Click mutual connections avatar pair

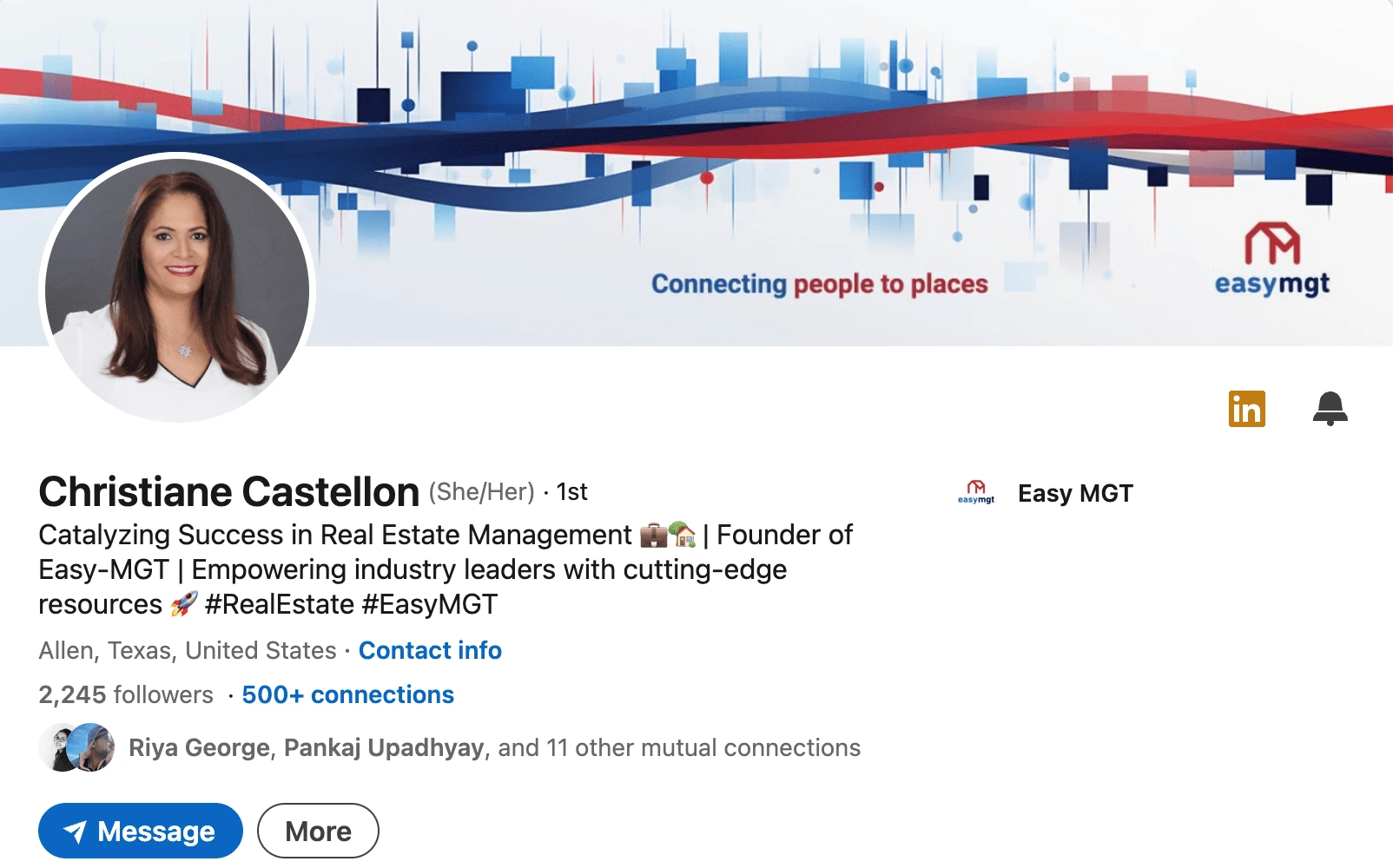pos(76,747)
